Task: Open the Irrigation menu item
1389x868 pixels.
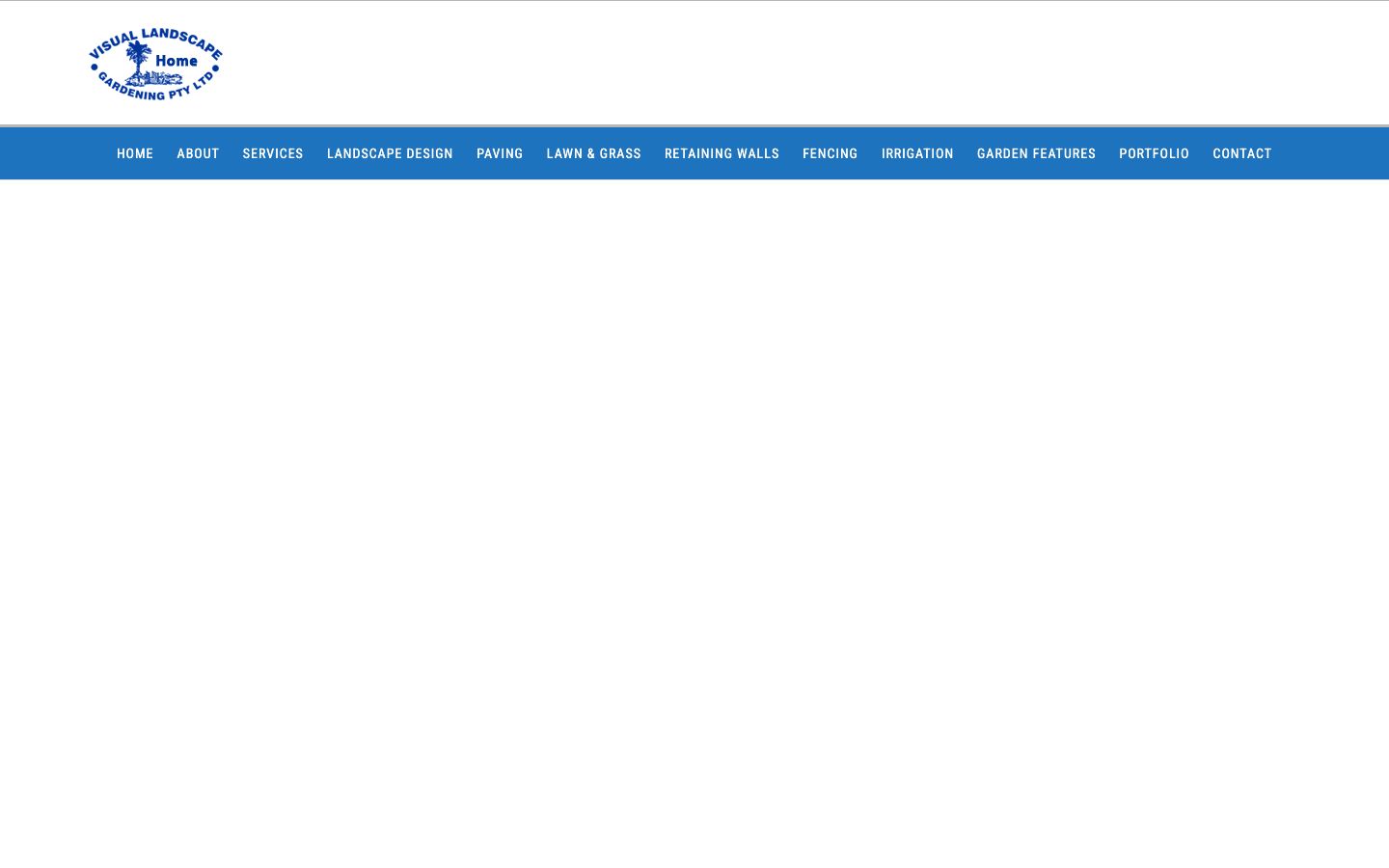Action: (x=917, y=153)
